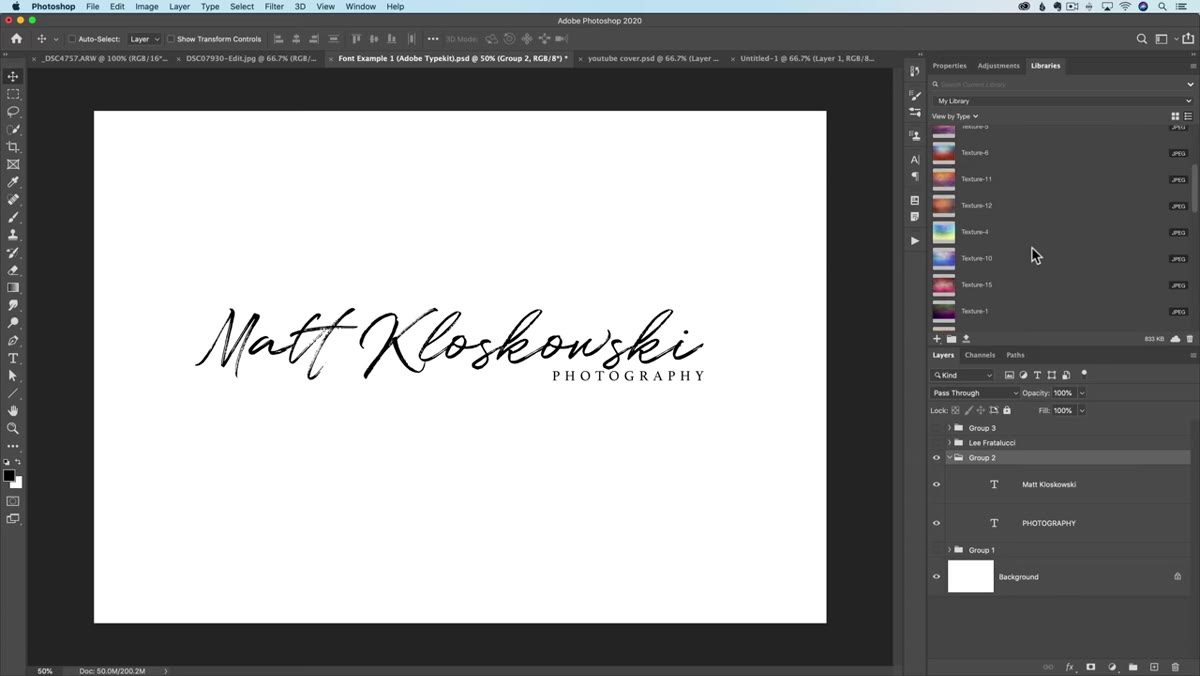Show the Group 1 layer group
The width and height of the screenshot is (1200, 676).
click(x=937, y=550)
